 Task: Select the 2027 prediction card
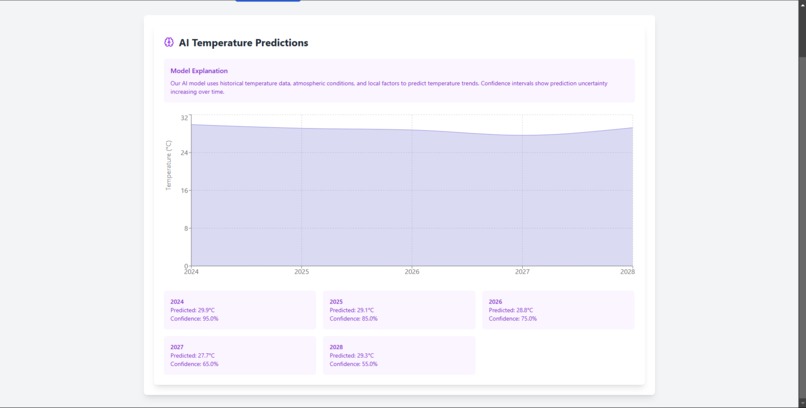(240, 355)
